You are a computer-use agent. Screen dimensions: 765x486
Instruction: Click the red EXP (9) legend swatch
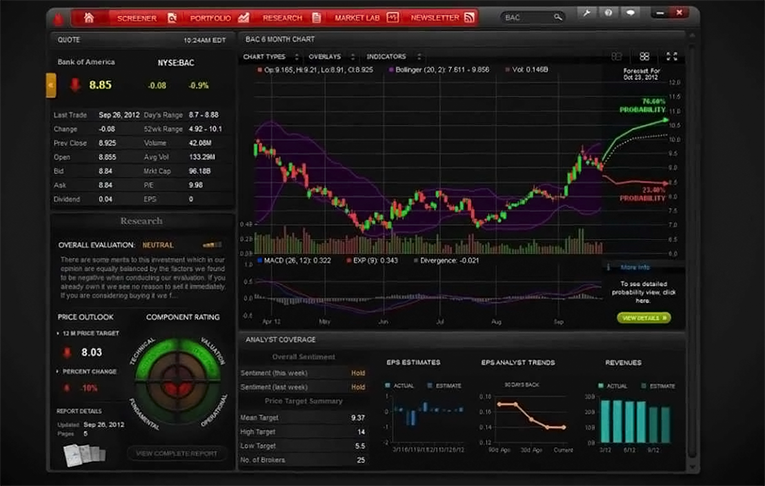click(x=349, y=261)
